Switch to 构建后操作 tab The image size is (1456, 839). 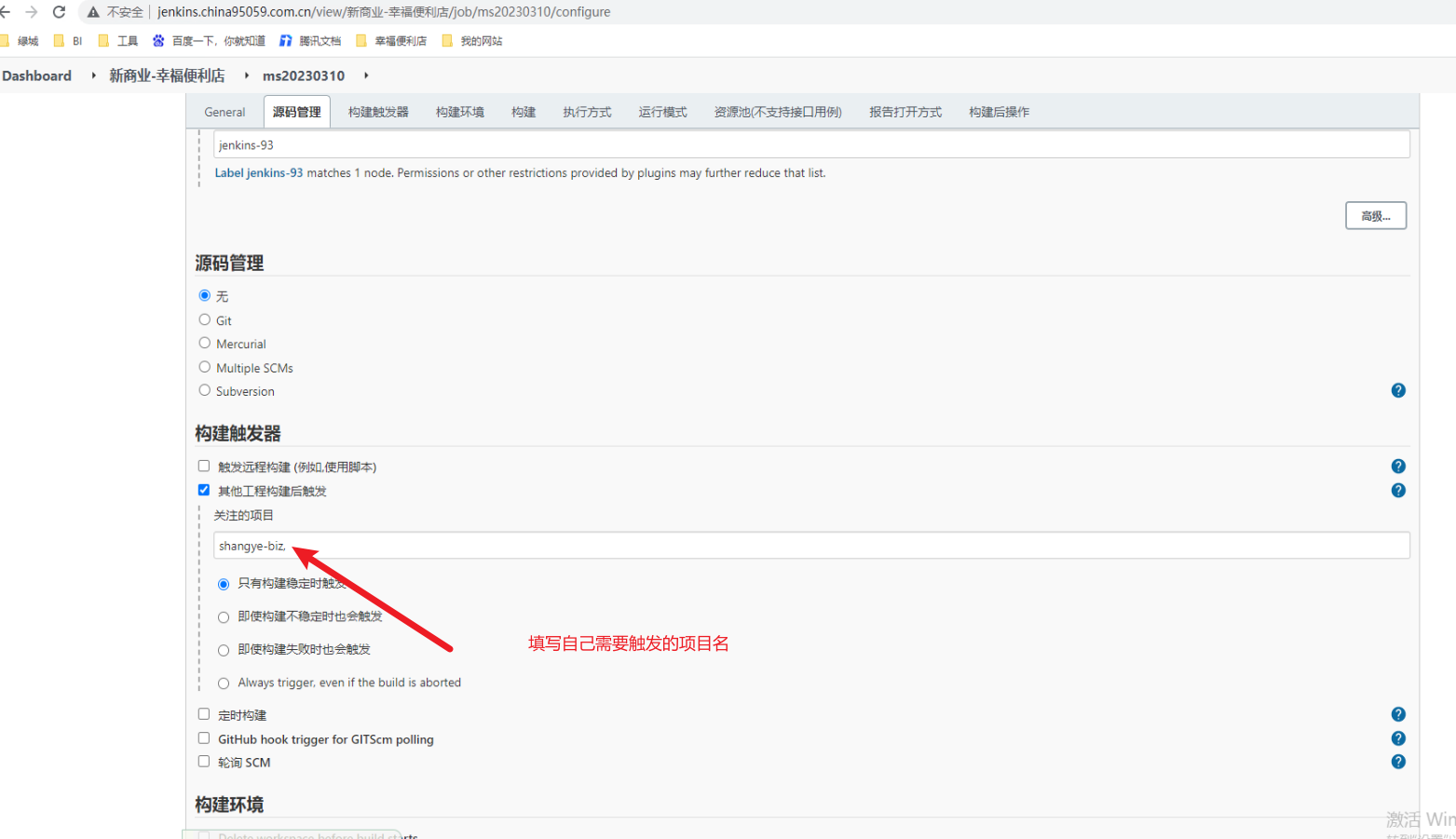pos(999,112)
